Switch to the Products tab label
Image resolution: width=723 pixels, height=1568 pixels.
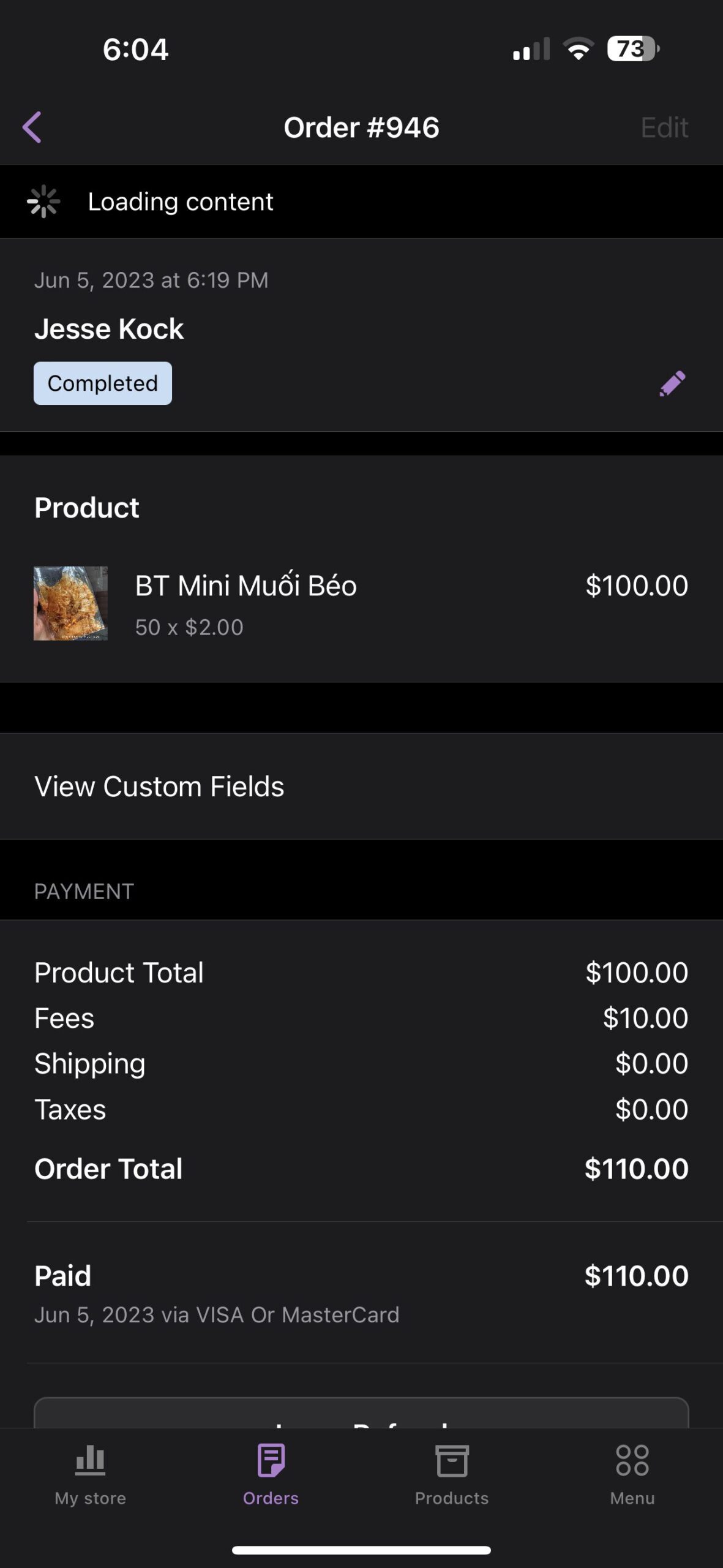(452, 1498)
